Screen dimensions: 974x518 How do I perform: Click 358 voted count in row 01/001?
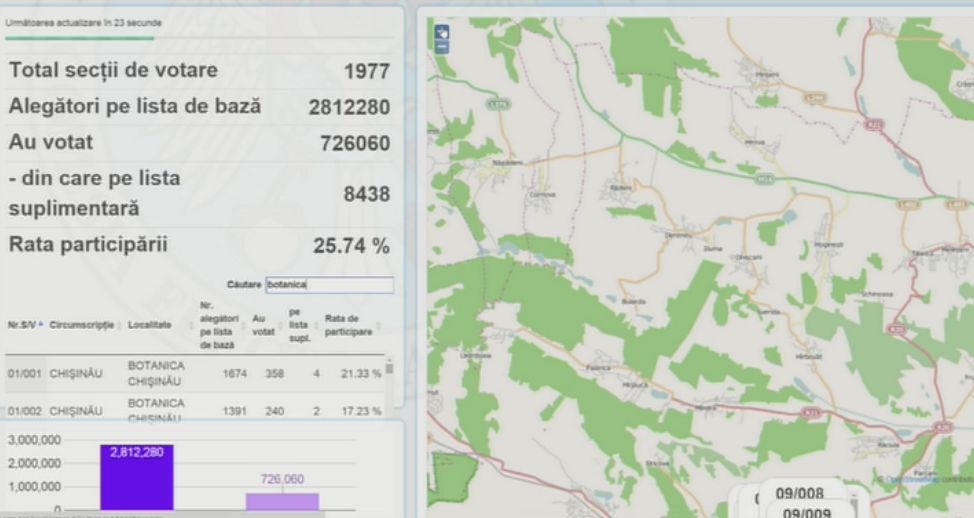point(275,373)
